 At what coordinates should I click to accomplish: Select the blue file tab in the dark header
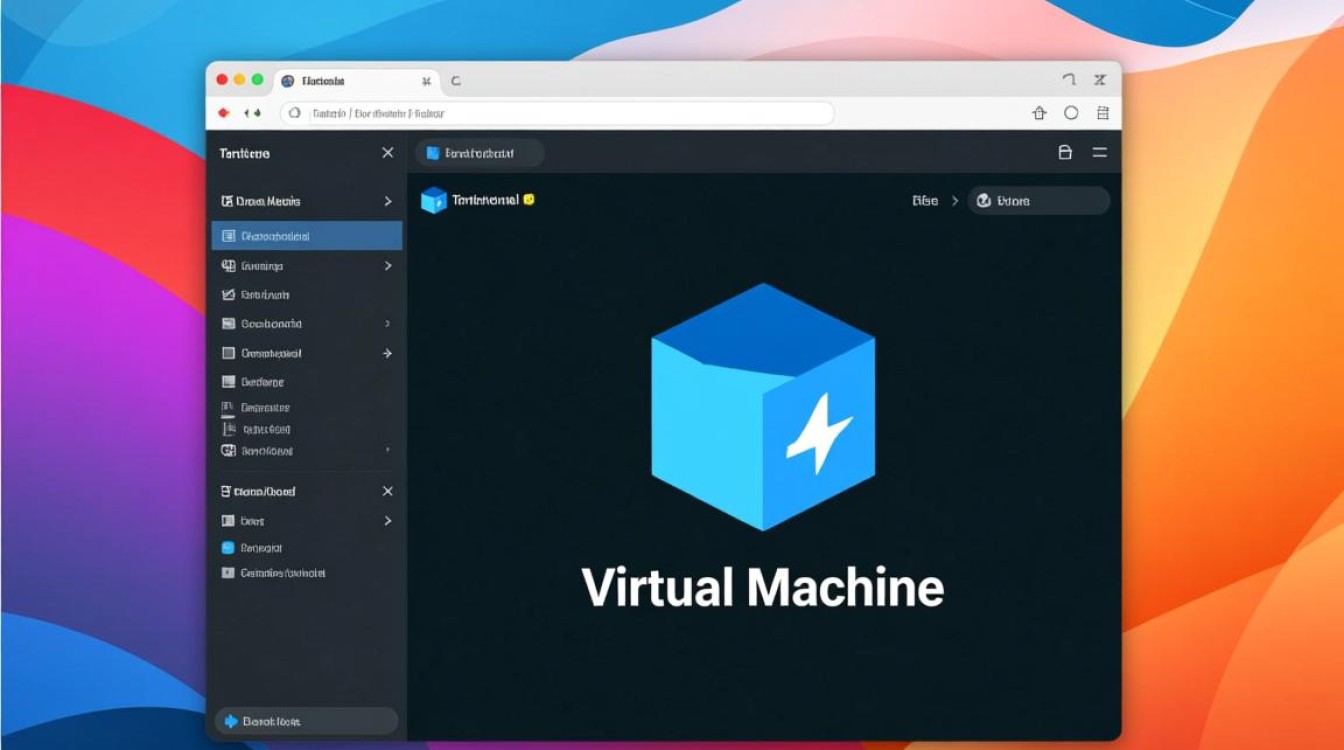[x=479, y=153]
